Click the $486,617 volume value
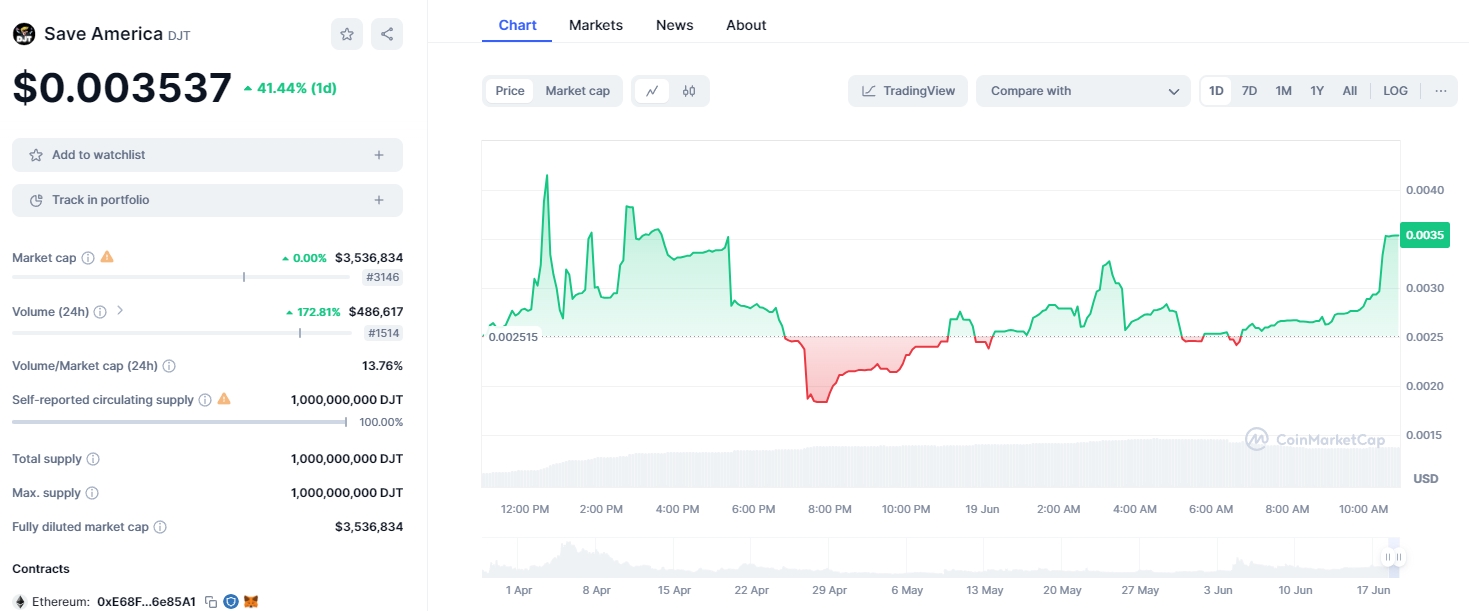 coord(376,312)
